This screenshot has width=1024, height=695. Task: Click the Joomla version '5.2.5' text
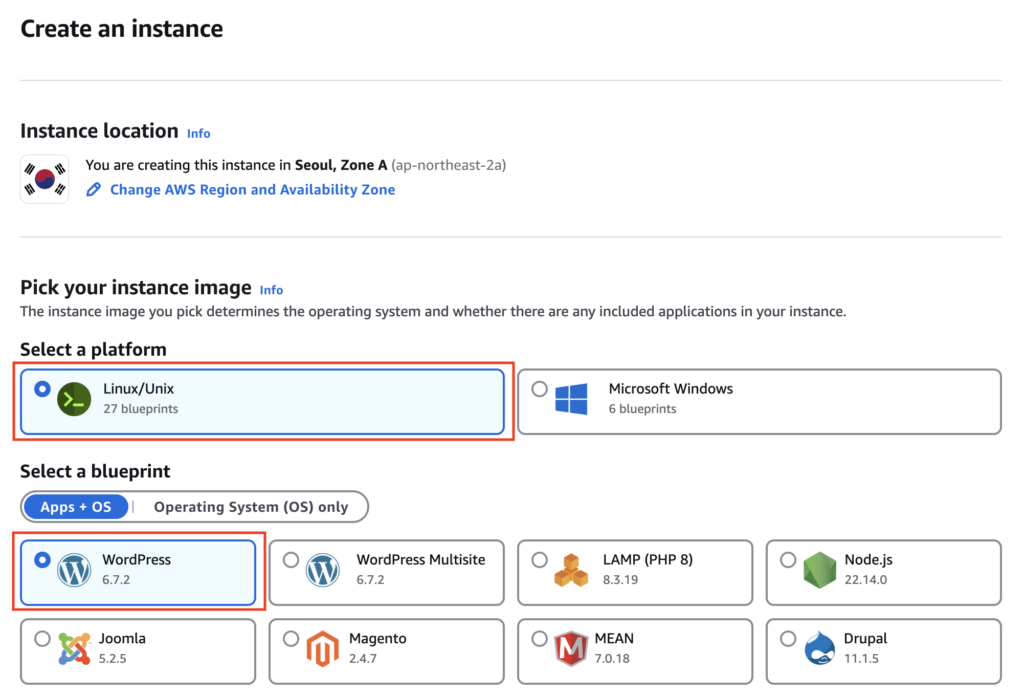point(112,658)
